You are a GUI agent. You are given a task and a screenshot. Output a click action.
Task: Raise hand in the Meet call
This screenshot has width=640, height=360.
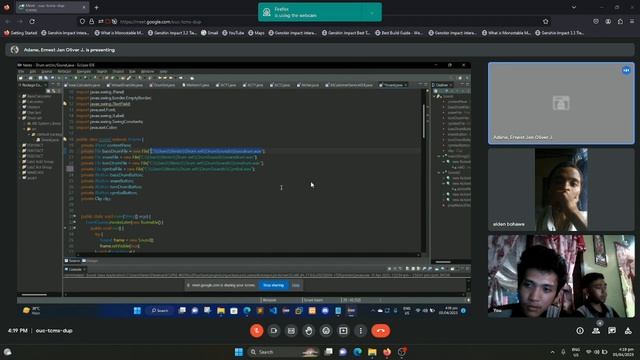[309, 331]
